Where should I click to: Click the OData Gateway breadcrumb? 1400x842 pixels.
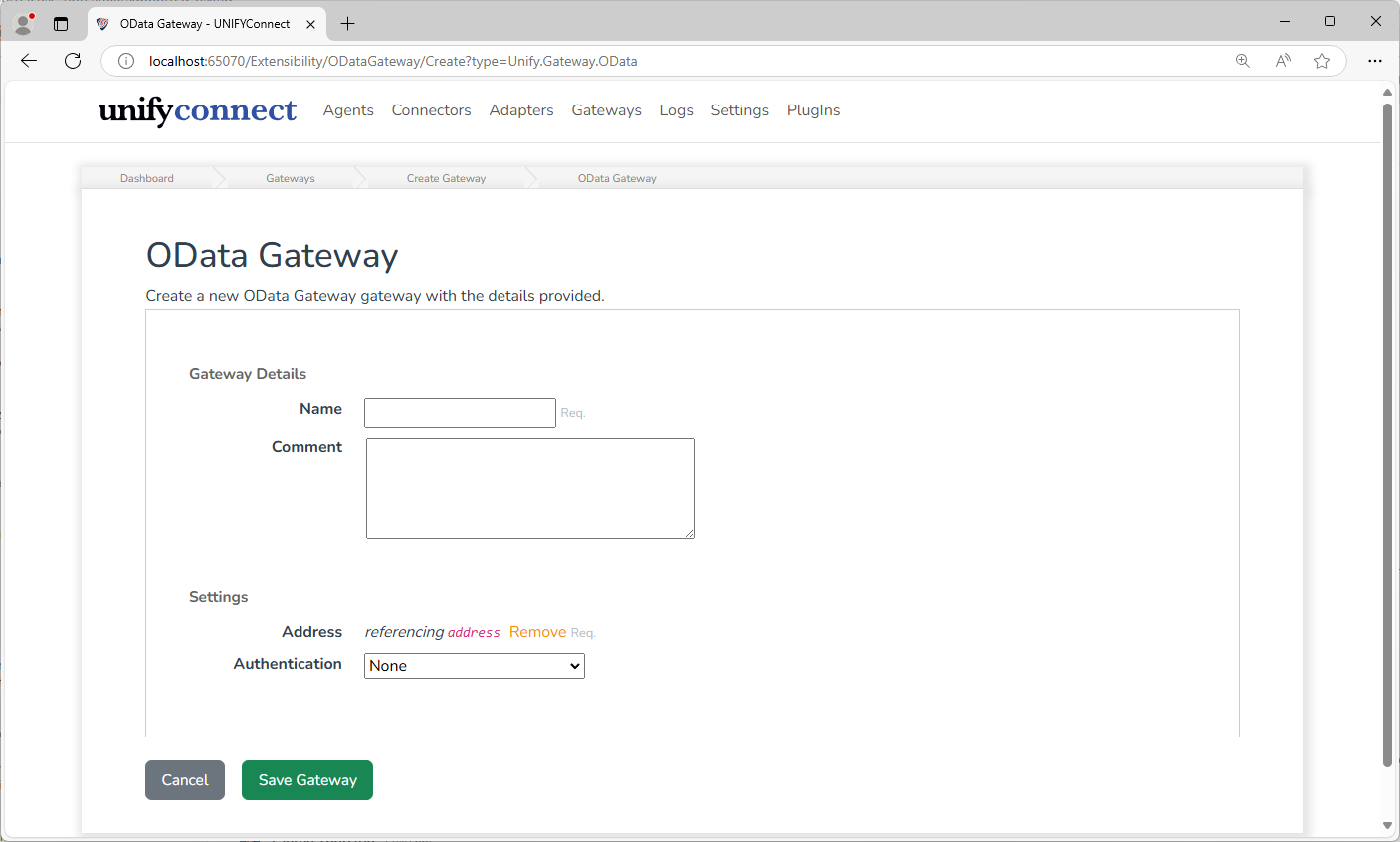[x=617, y=179]
